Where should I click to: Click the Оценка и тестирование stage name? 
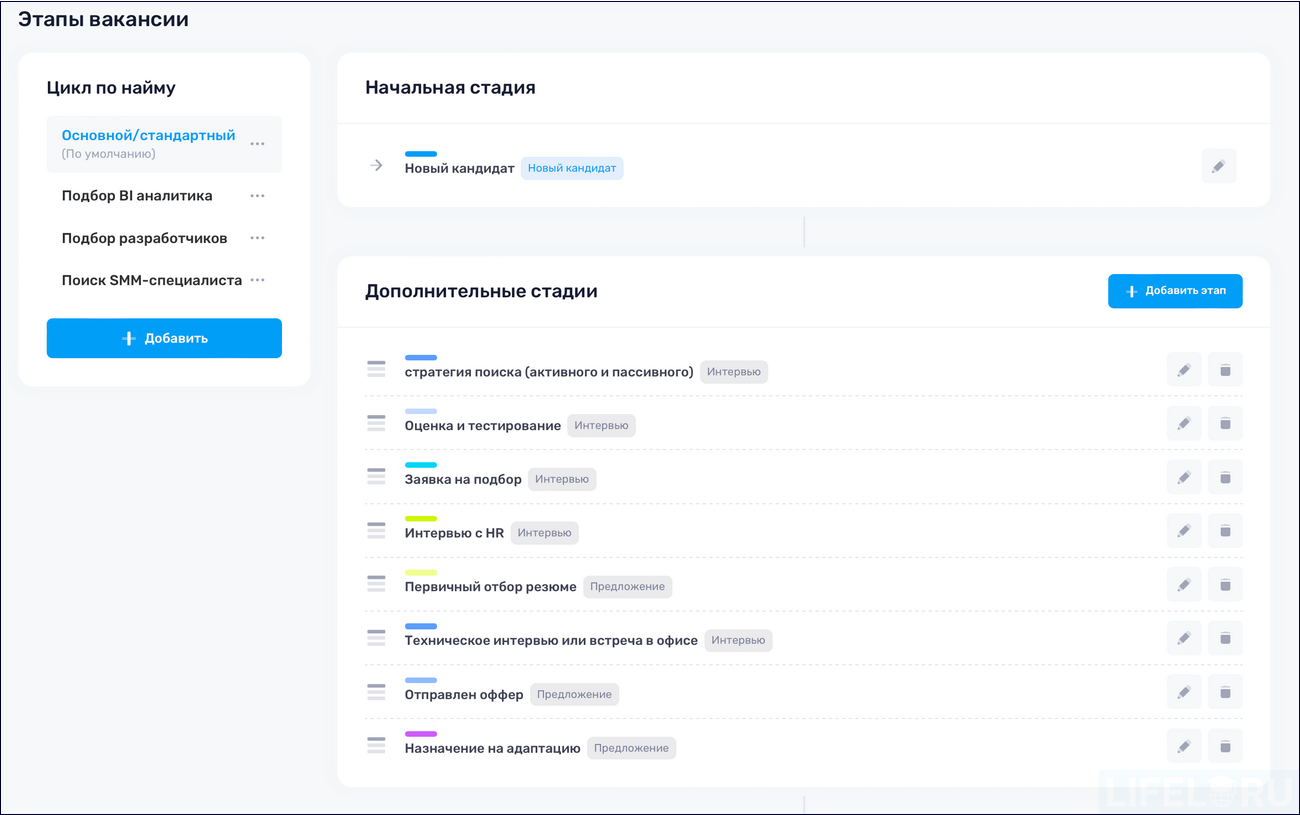[x=483, y=426]
